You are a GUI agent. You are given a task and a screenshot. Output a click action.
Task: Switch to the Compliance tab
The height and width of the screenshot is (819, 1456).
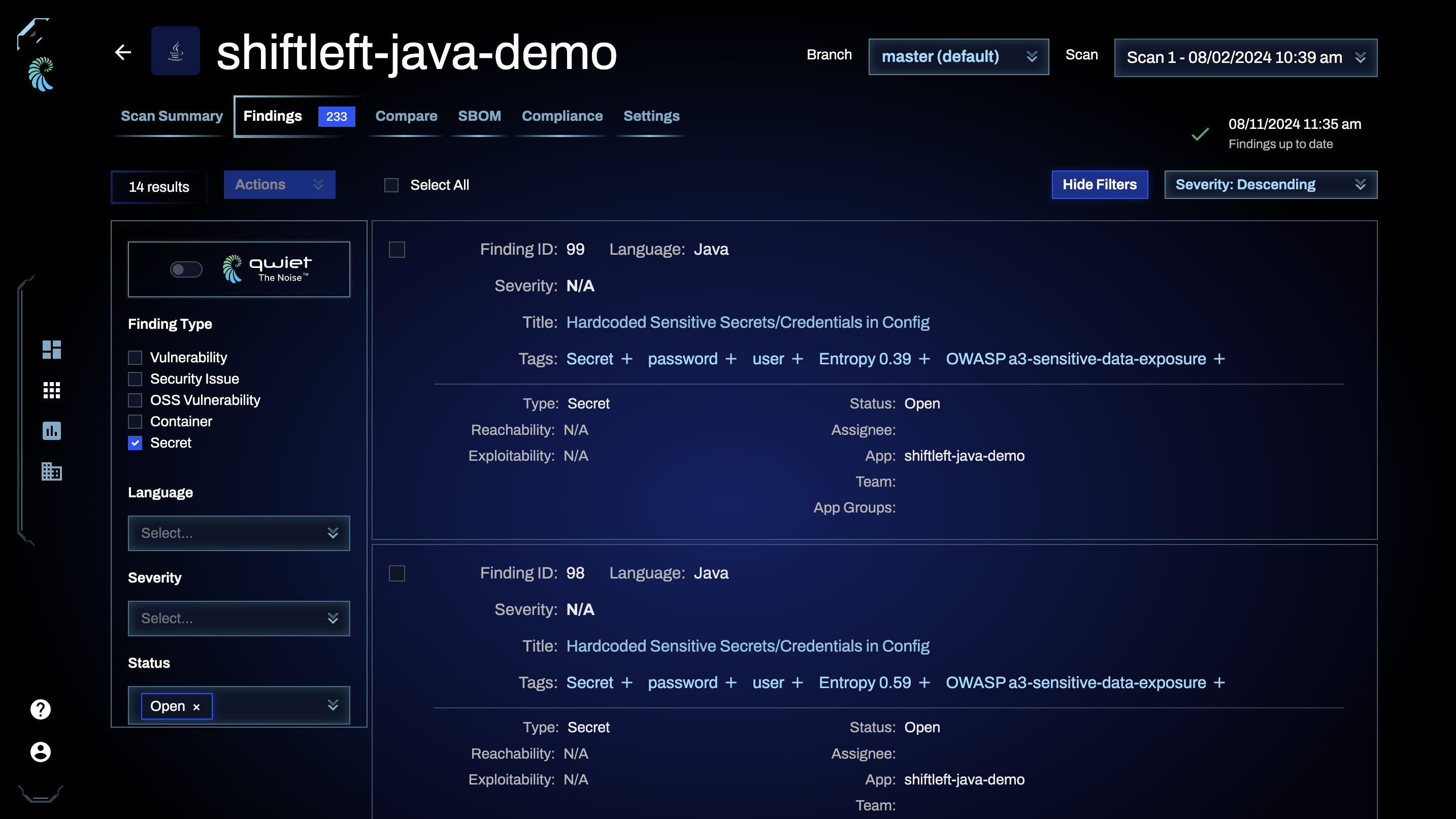(562, 116)
